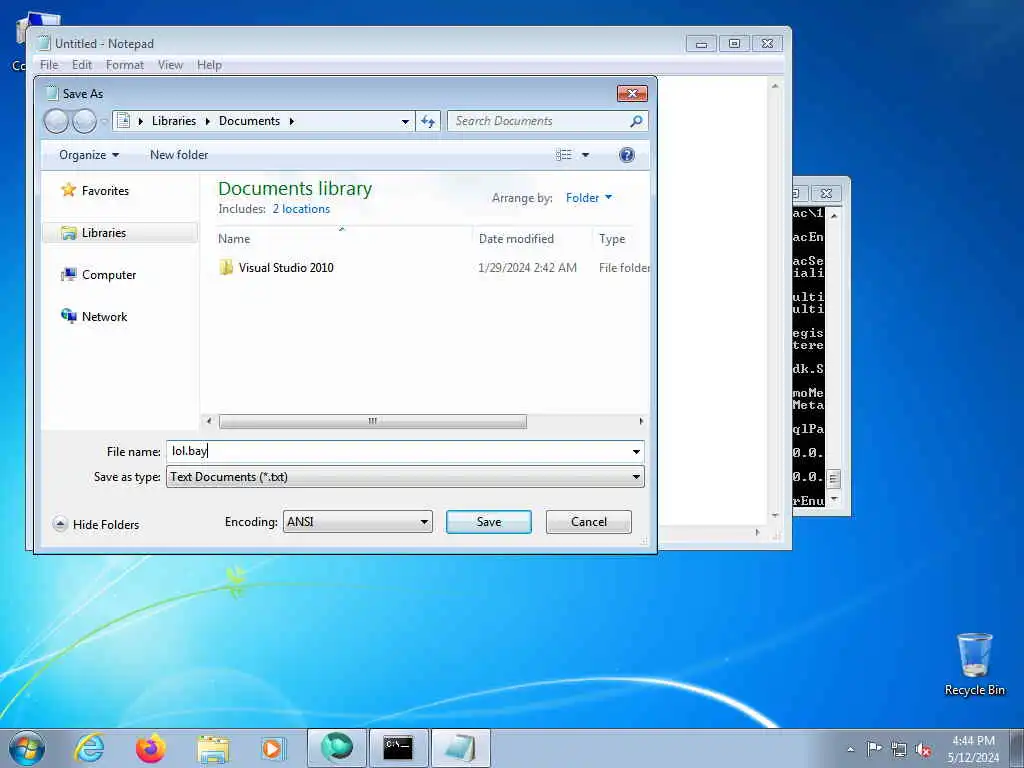Open the Recycle Bin desktop icon
This screenshot has height=768, width=1024.
[974, 665]
